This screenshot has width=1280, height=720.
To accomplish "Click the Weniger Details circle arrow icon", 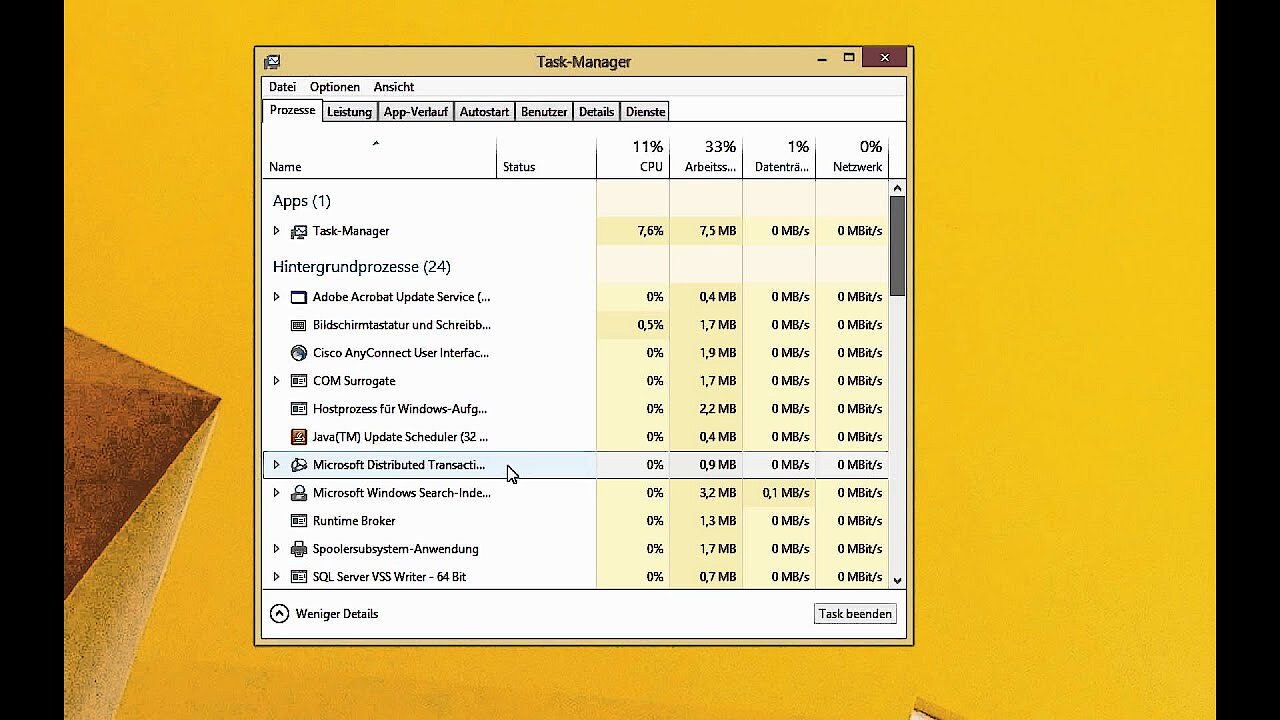I will [279, 614].
